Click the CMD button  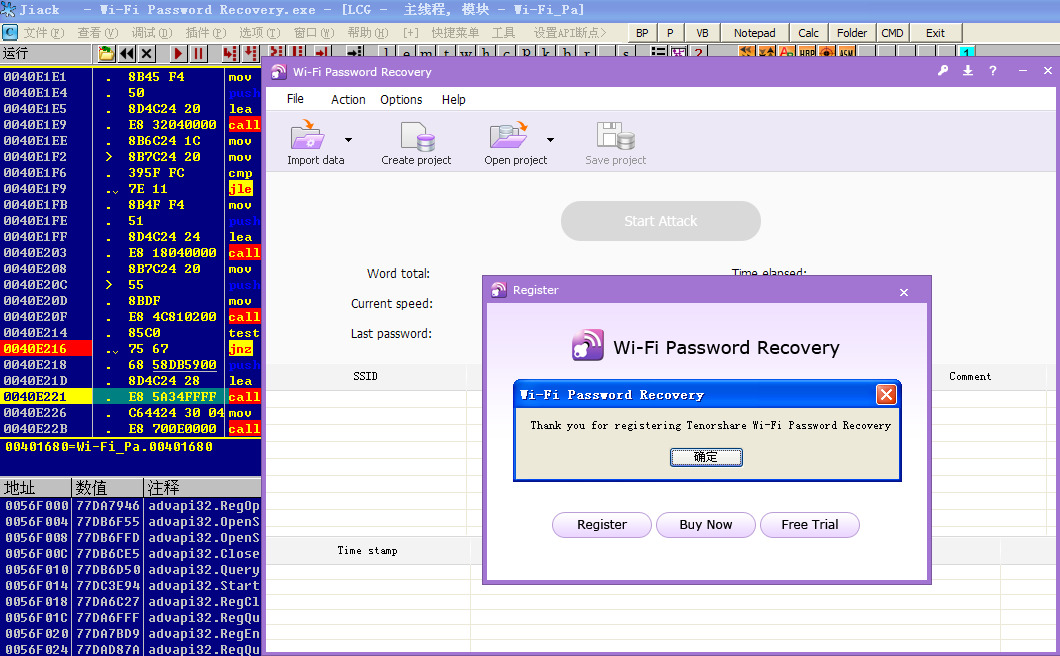pos(892,32)
